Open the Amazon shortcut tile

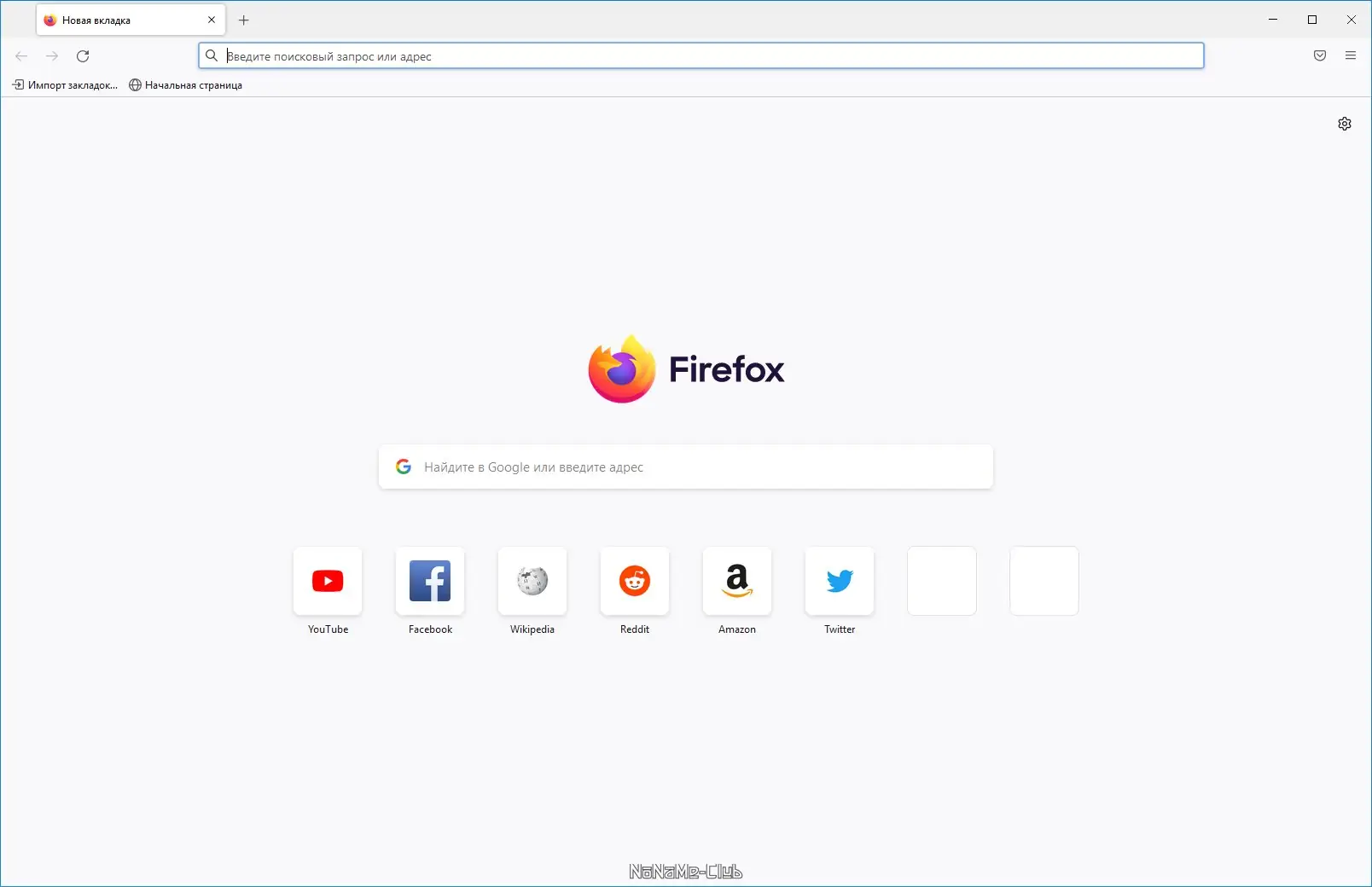click(736, 581)
